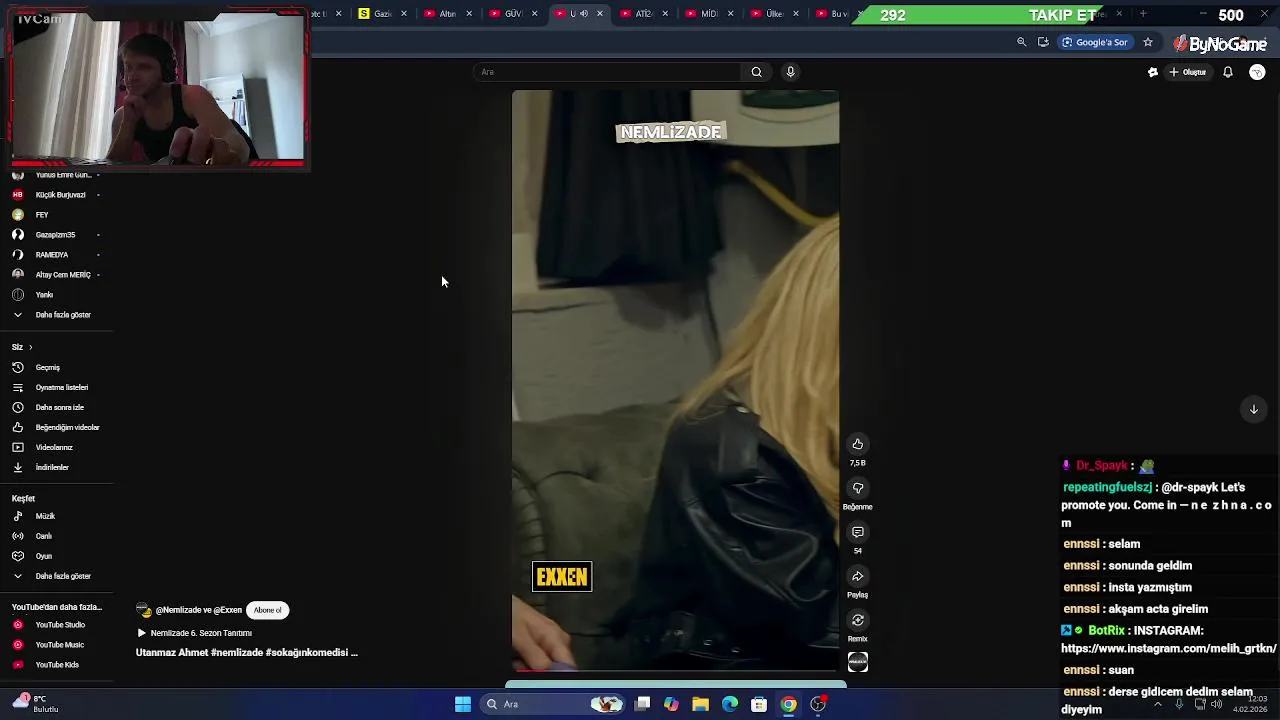Open the Remix icon
This screenshot has width=1280, height=720.
pos(857,620)
